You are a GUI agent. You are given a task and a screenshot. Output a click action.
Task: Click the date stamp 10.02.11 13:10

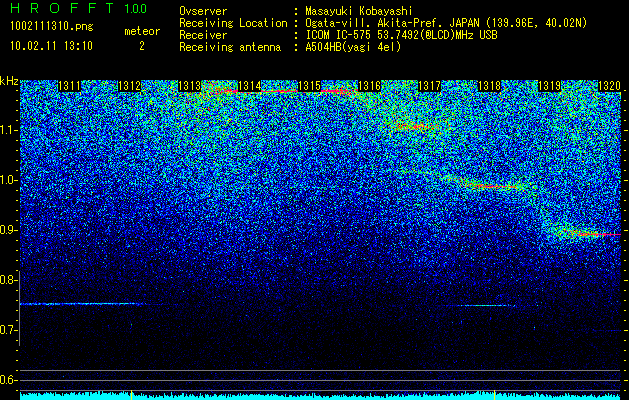51,46
